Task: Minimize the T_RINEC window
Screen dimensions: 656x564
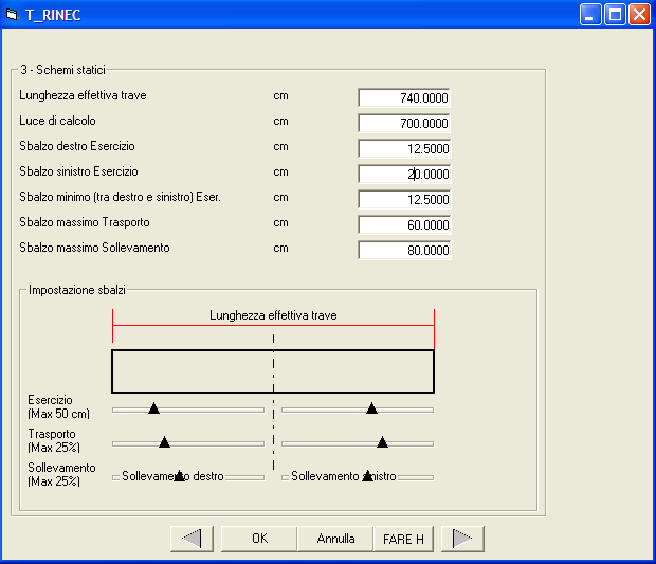Action: click(x=591, y=15)
